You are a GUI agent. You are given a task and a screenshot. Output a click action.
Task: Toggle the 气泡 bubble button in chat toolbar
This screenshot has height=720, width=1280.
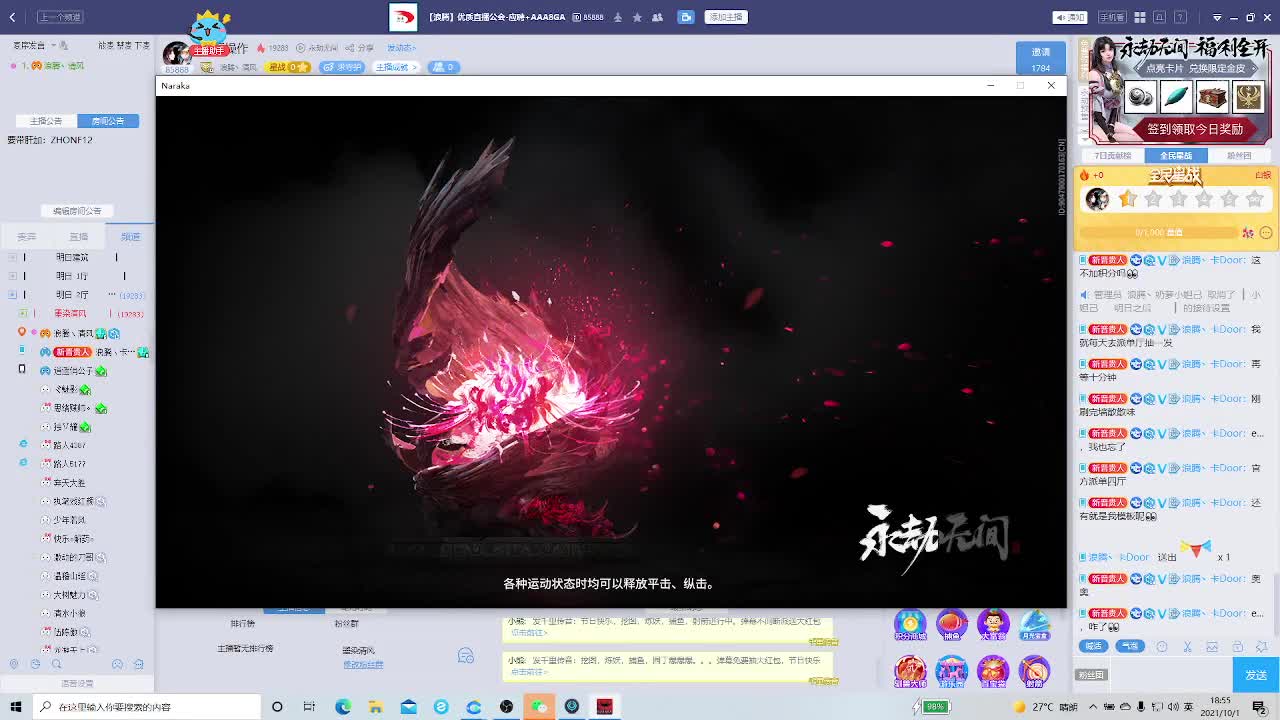[1130, 646]
